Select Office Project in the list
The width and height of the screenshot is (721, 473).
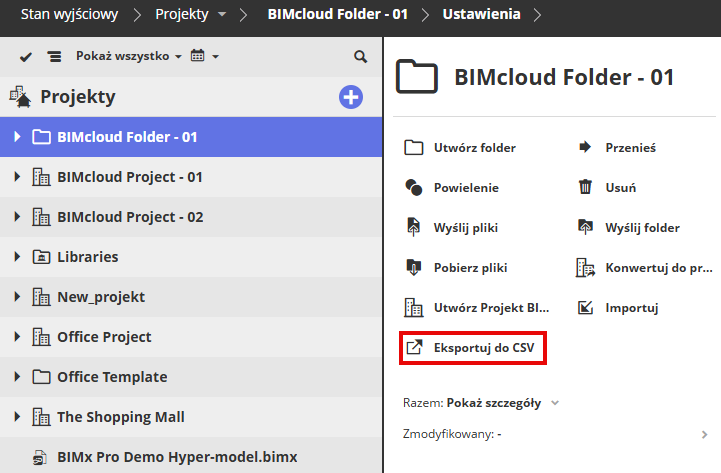(191, 337)
